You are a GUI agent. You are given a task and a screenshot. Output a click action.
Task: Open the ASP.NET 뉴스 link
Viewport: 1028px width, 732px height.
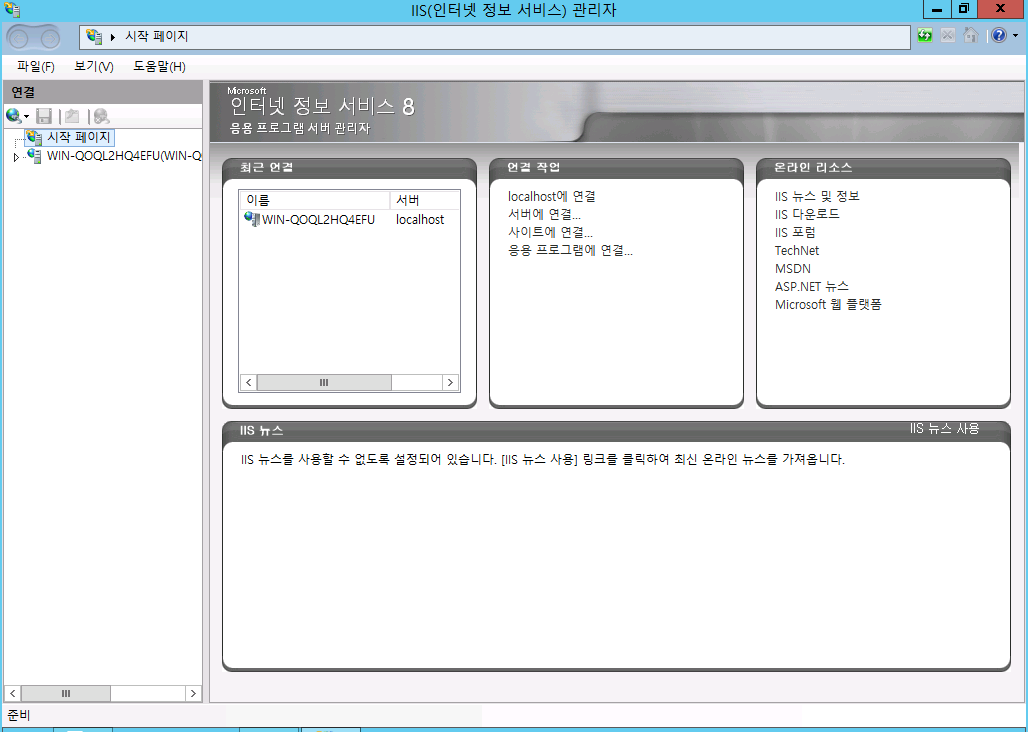[812, 286]
